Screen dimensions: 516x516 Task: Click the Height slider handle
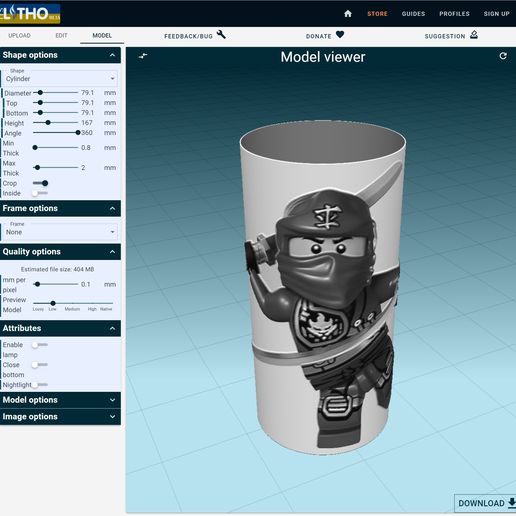[x=48, y=123]
